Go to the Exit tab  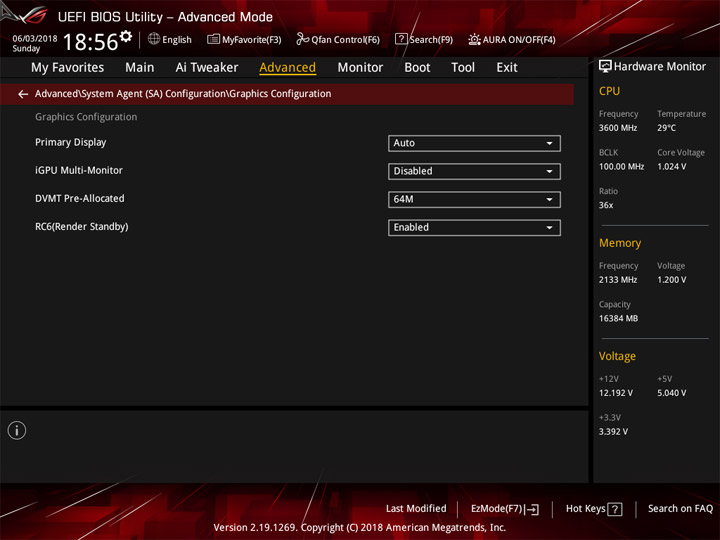(506, 68)
